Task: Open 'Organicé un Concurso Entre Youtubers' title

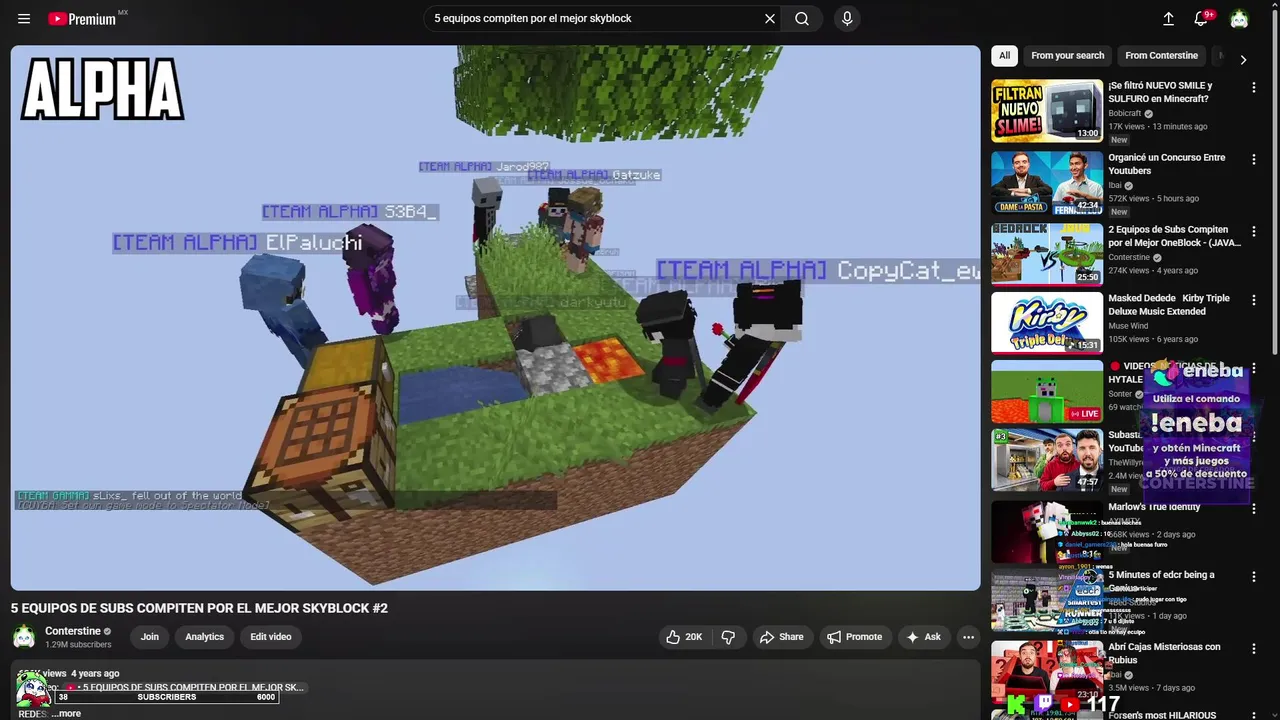Action: click(1166, 164)
